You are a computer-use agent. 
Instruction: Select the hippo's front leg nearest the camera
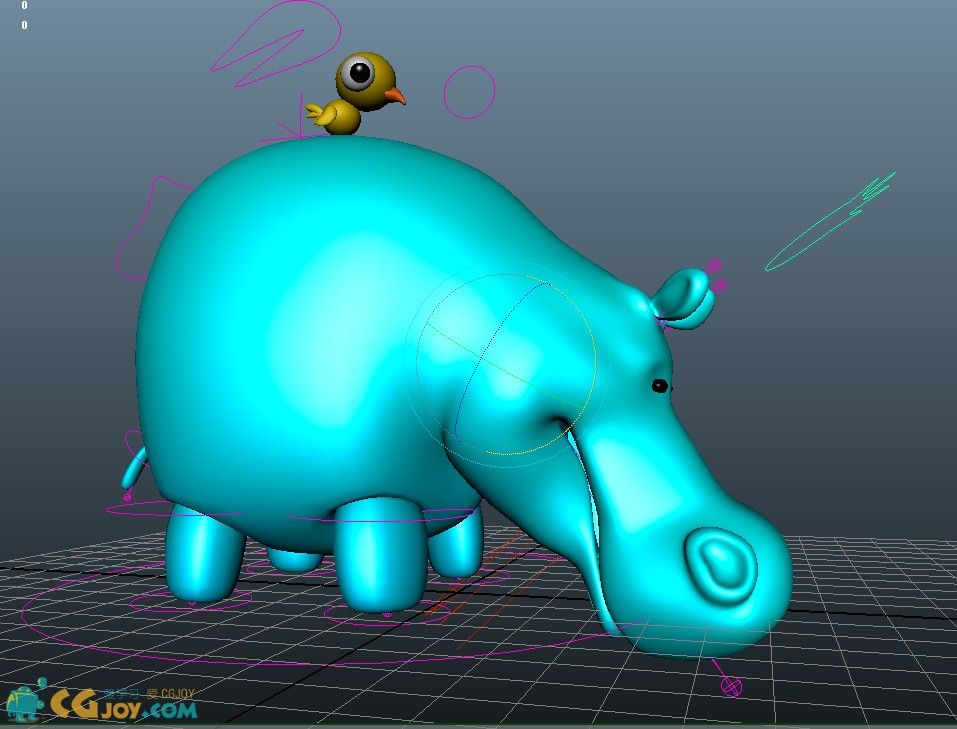tap(379, 553)
